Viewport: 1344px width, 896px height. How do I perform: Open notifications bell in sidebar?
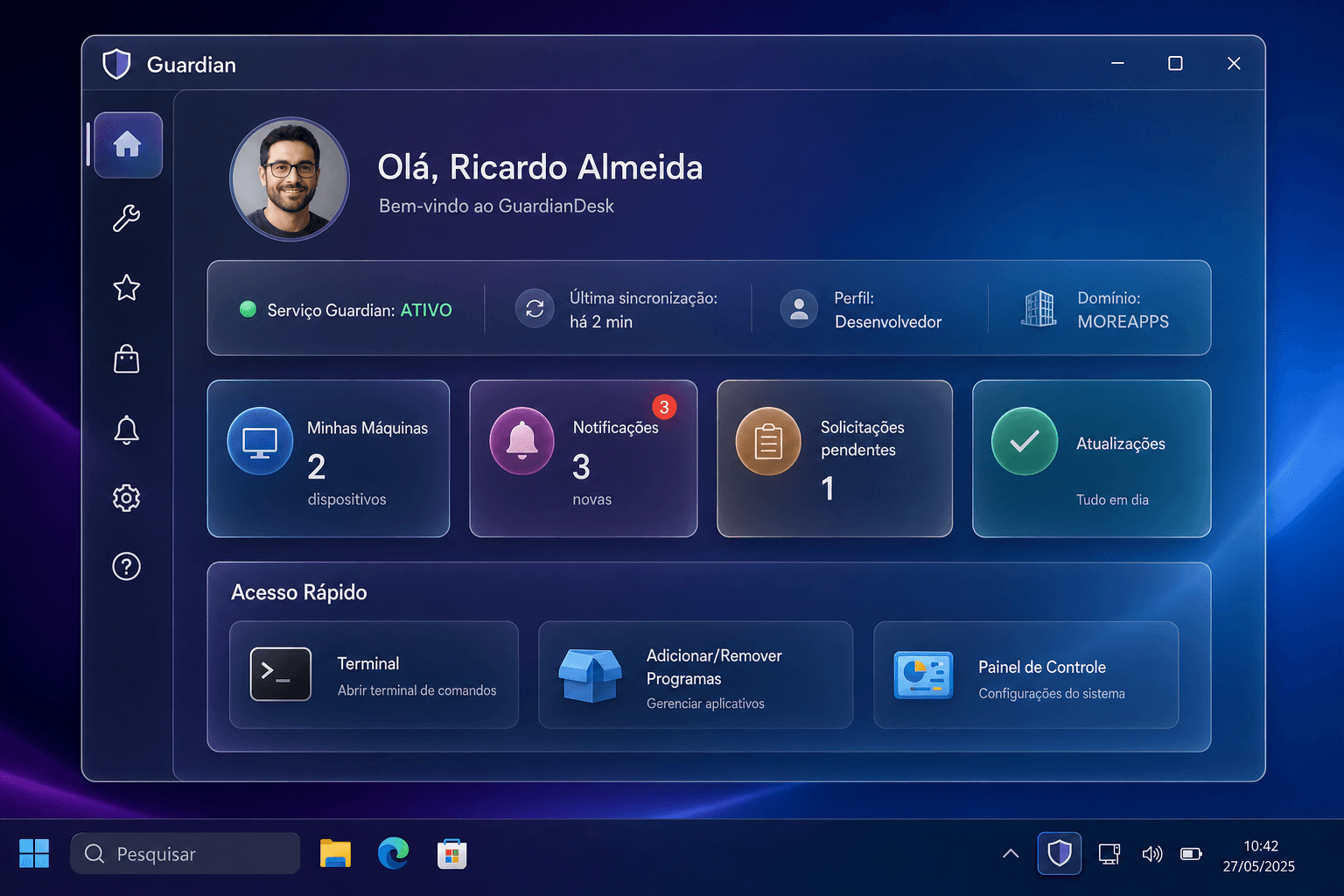click(x=127, y=430)
